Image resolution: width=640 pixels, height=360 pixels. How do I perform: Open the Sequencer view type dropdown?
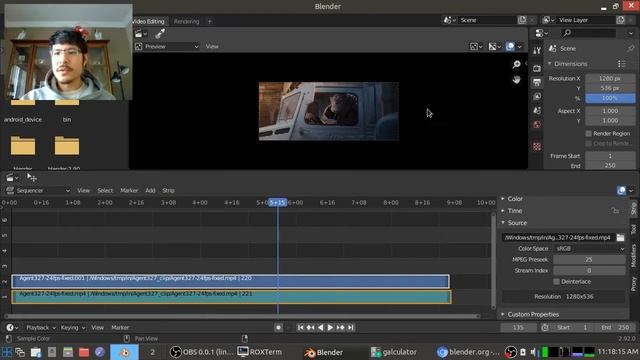coord(38,191)
